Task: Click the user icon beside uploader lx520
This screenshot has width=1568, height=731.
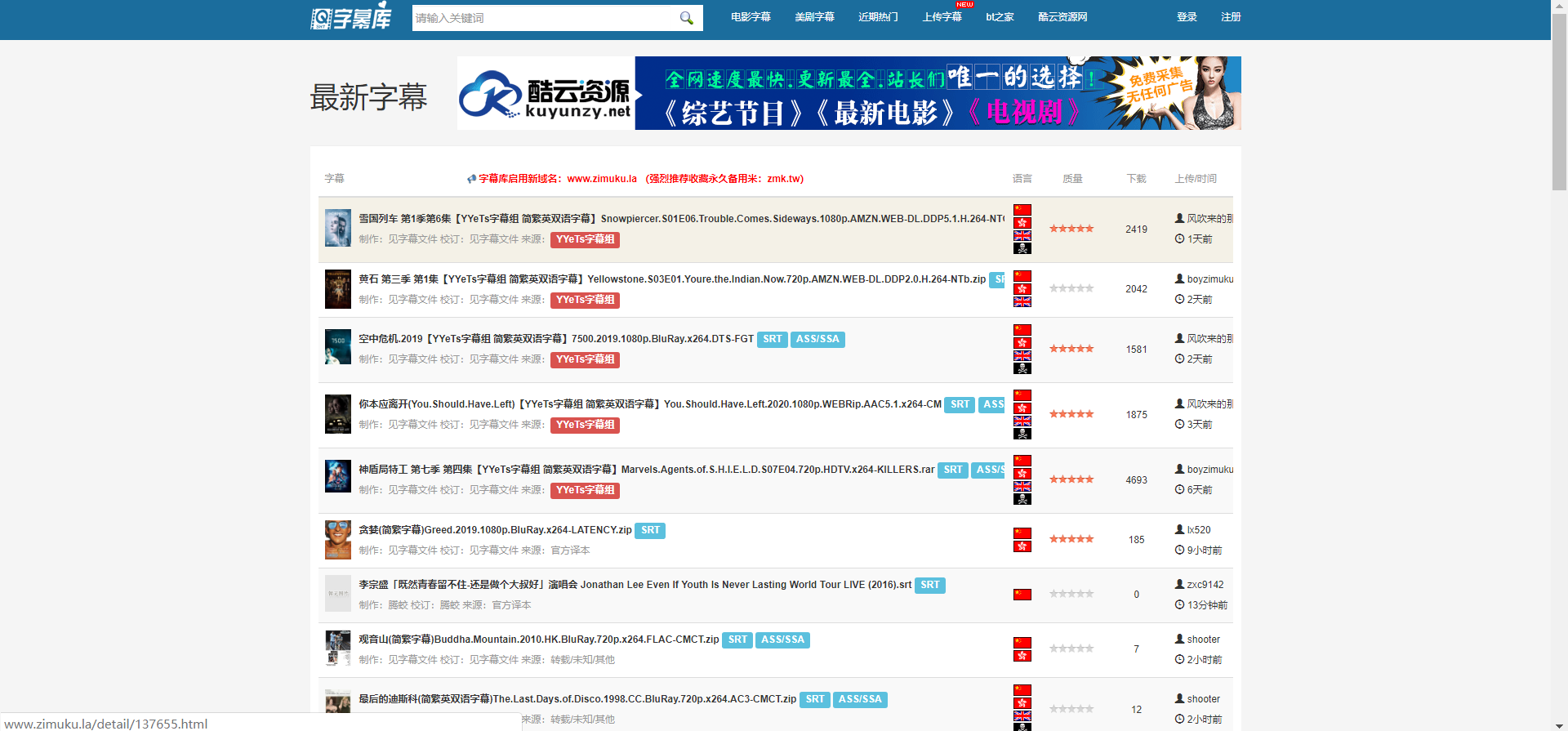Action: pos(1179,529)
